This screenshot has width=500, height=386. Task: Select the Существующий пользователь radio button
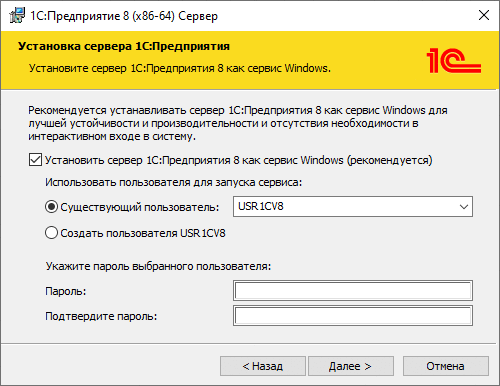pos(51,207)
